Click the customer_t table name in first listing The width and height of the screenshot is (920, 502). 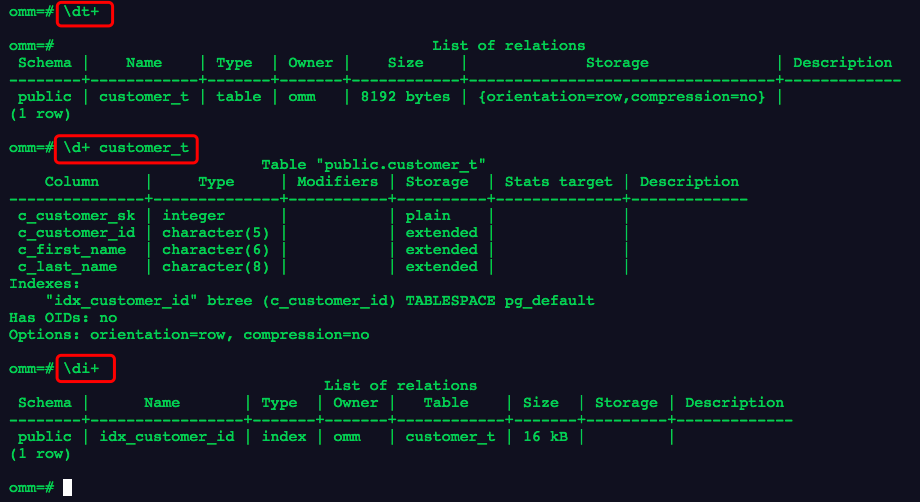(143, 97)
